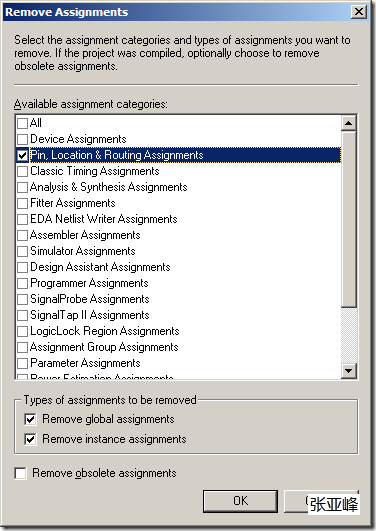The height and width of the screenshot is (531, 376).
Task: Click the list scroll up arrow
Action: pyautogui.click(x=349, y=123)
